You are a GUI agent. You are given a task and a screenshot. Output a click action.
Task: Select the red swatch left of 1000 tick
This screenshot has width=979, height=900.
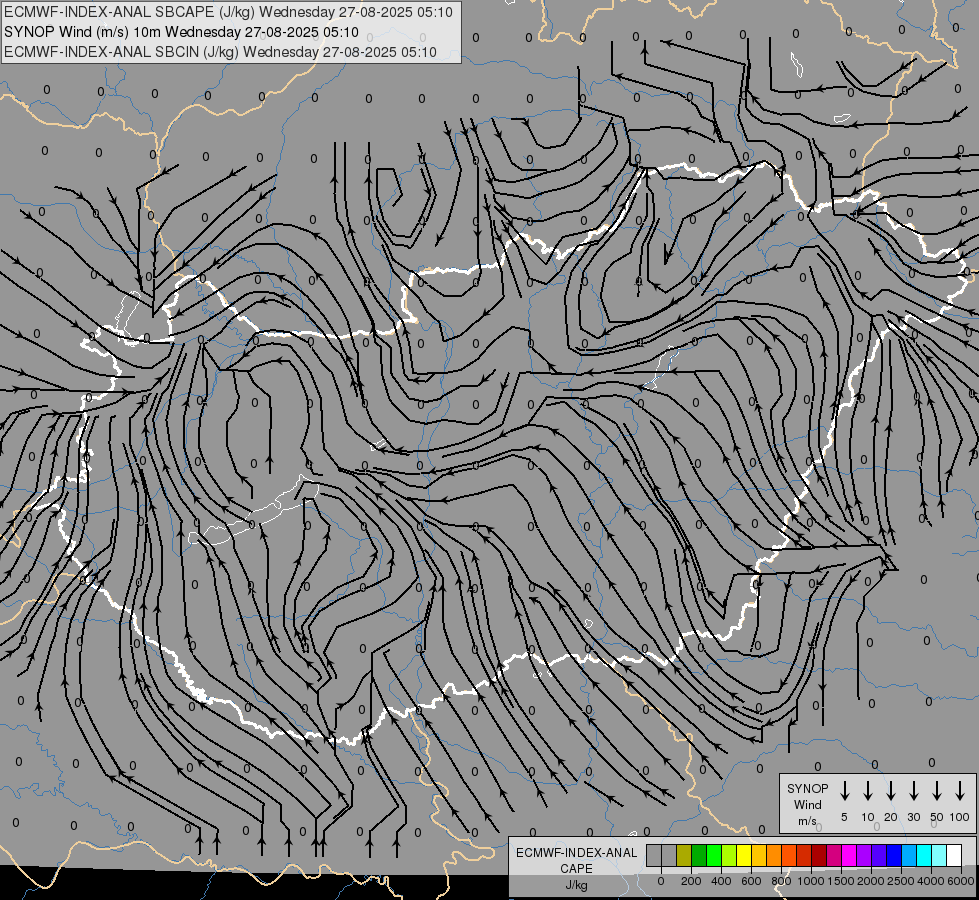pos(804,855)
